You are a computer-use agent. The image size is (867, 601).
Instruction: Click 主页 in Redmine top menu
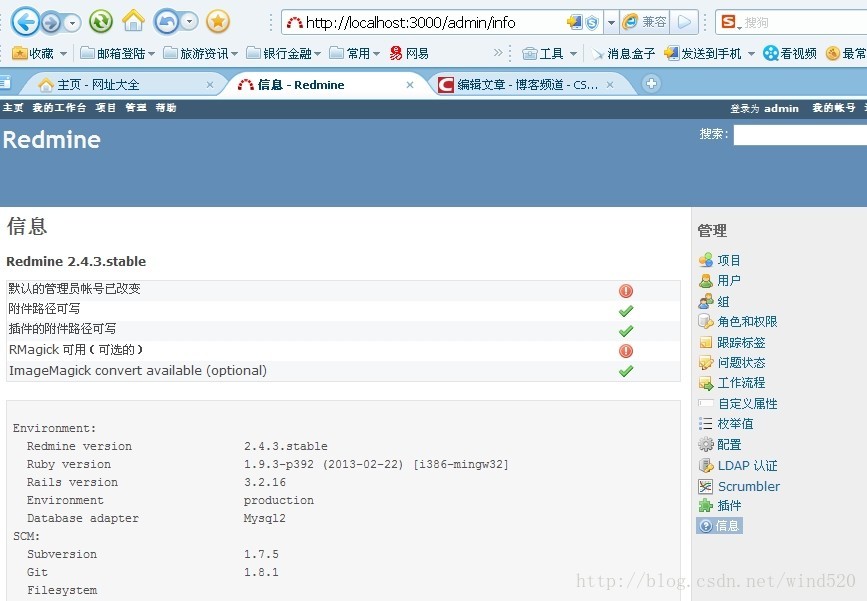pos(12,108)
